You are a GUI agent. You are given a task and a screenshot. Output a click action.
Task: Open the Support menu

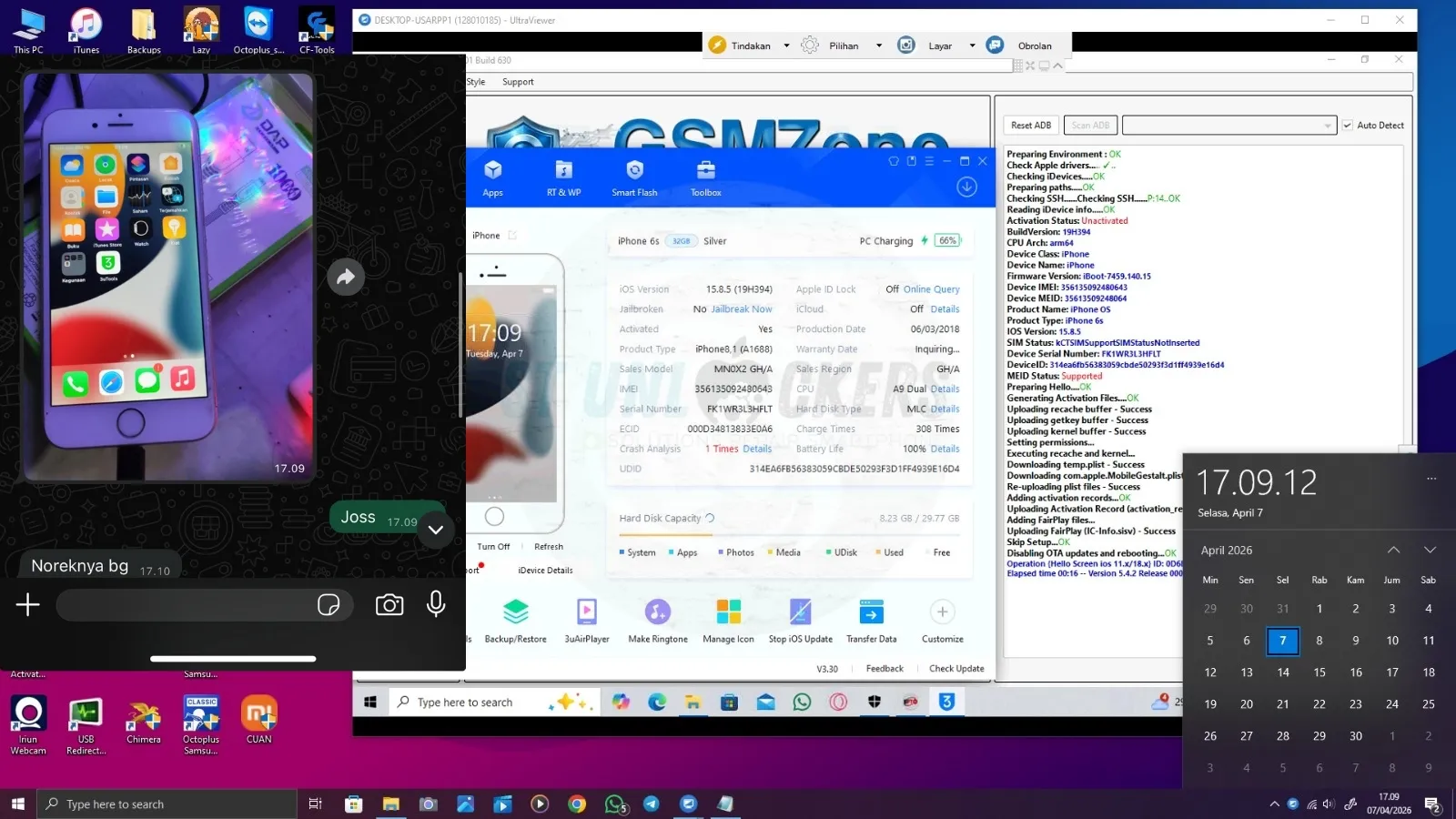[x=518, y=82]
